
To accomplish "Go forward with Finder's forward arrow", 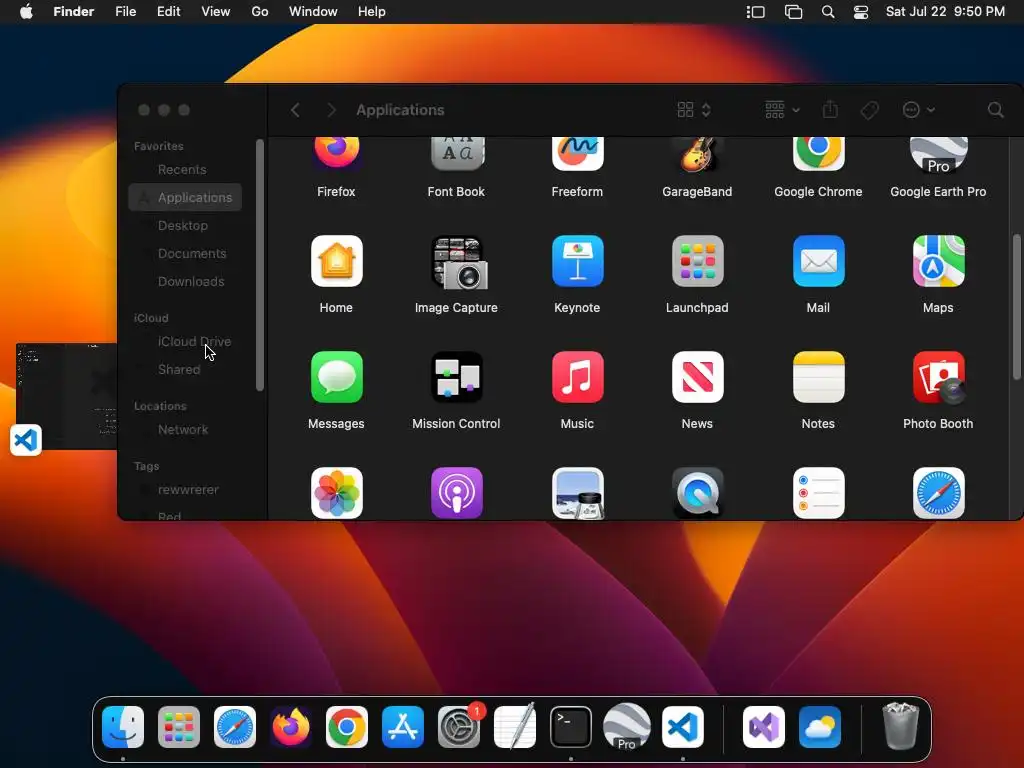I will click(331, 110).
